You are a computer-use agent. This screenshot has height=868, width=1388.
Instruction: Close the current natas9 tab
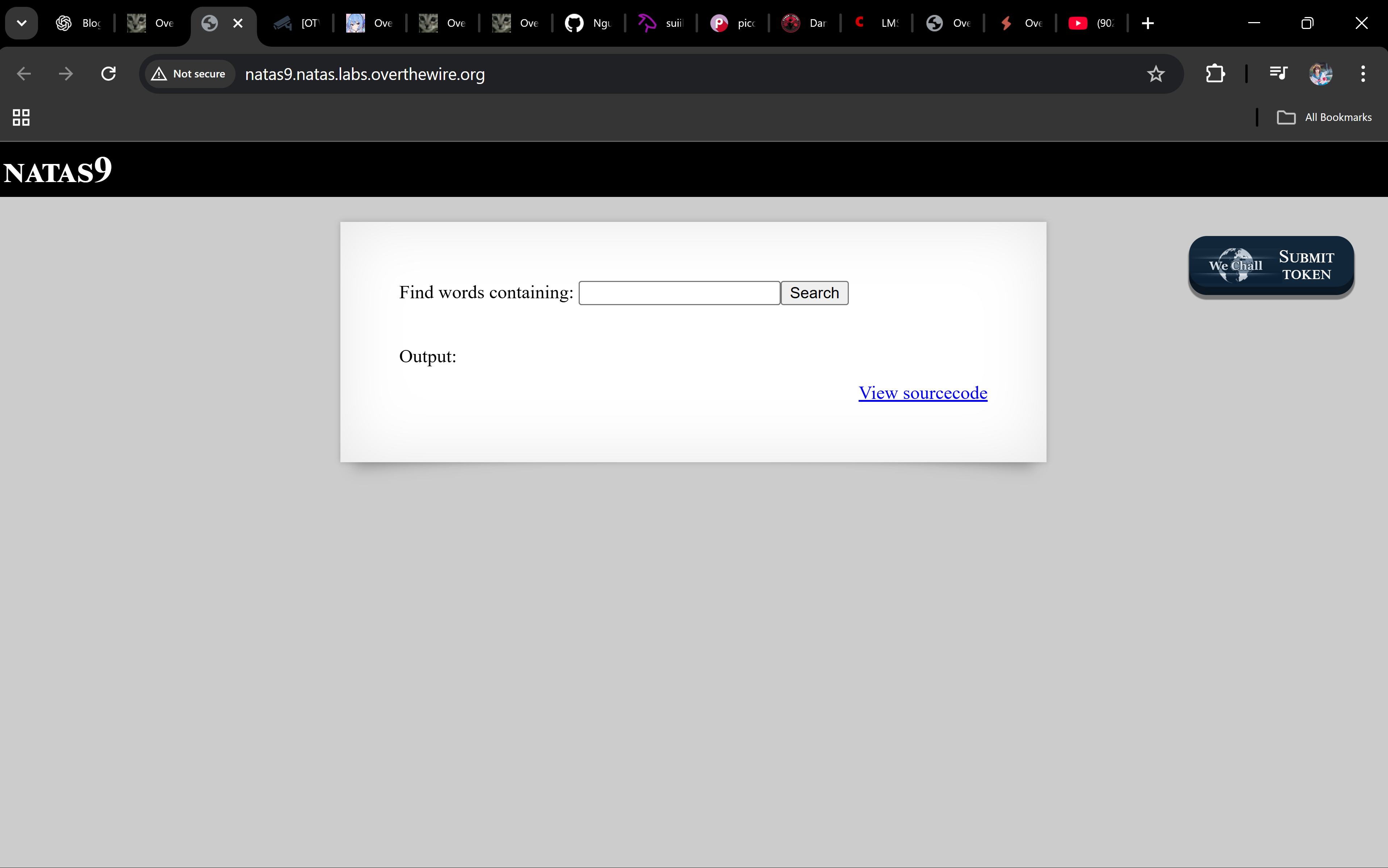(x=238, y=23)
